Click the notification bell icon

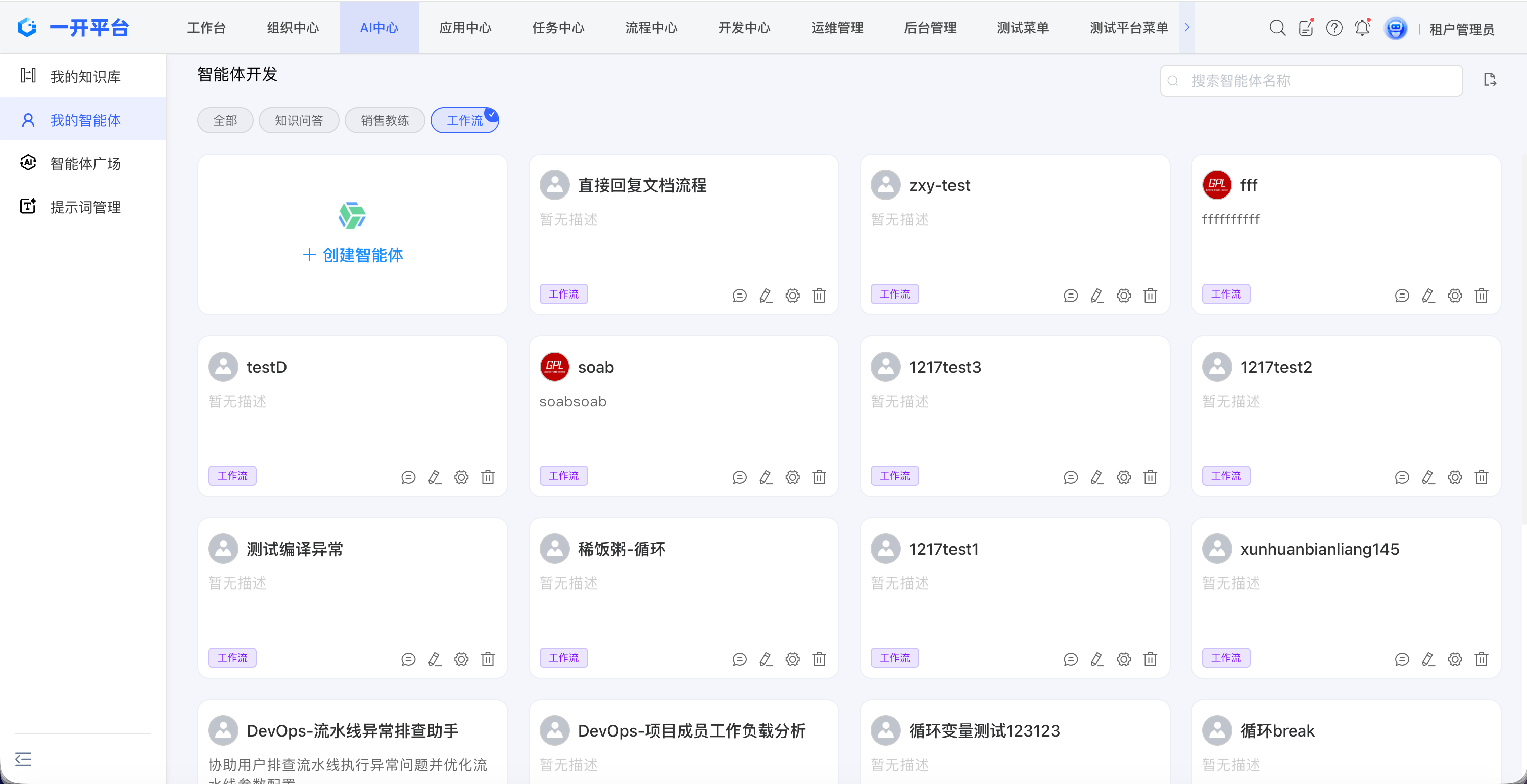point(1362,28)
